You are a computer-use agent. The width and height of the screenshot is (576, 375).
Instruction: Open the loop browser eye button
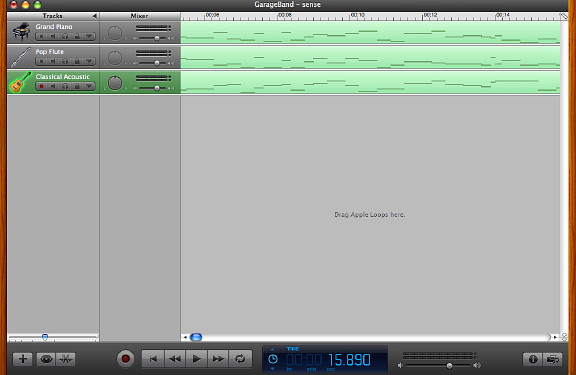click(46, 359)
